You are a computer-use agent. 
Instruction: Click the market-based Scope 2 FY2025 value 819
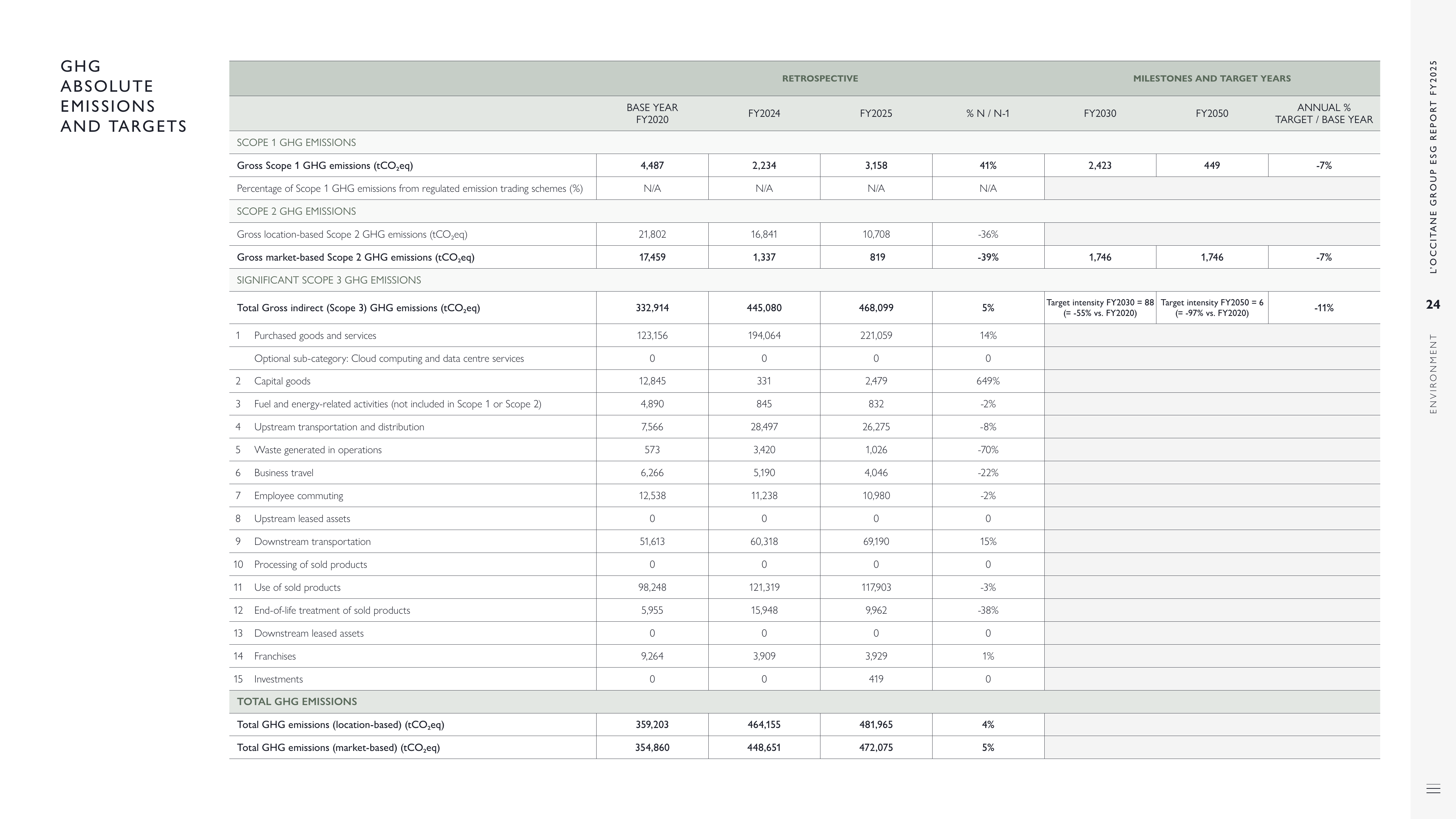click(877, 257)
